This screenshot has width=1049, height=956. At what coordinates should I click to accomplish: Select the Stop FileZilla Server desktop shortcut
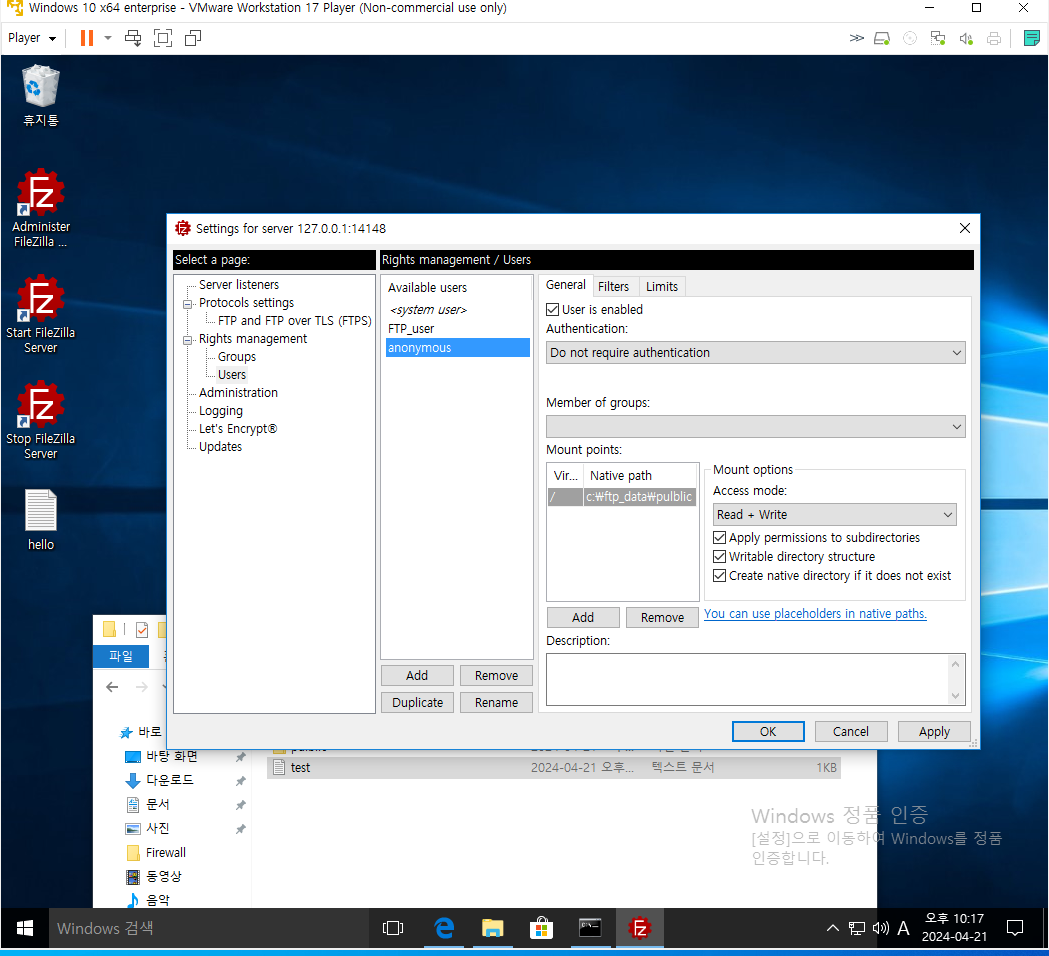(41, 420)
